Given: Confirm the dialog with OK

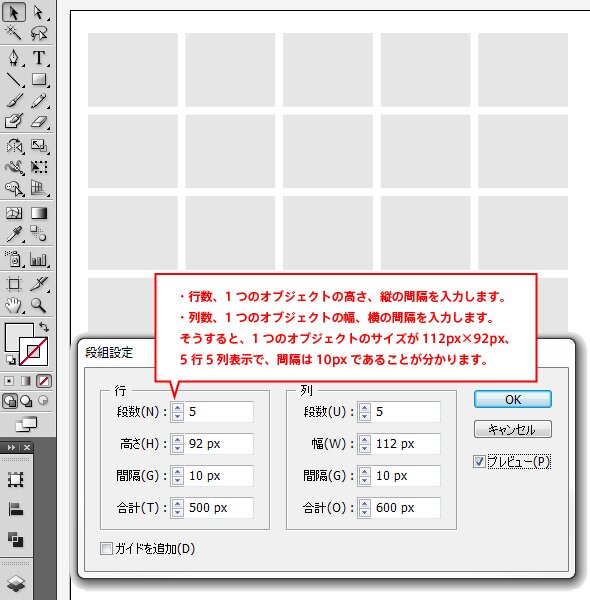Looking at the screenshot, I should [513, 399].
